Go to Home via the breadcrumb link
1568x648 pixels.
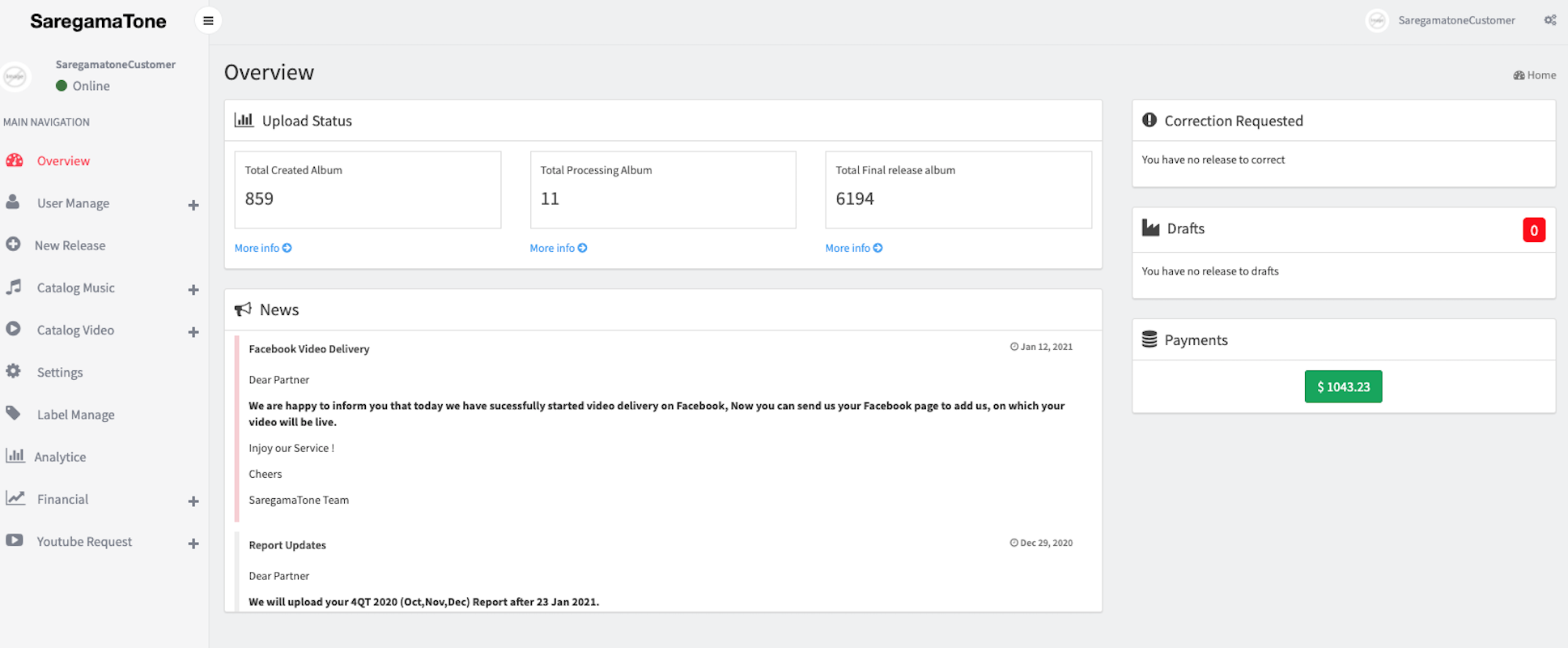(x=1535, y=75)
